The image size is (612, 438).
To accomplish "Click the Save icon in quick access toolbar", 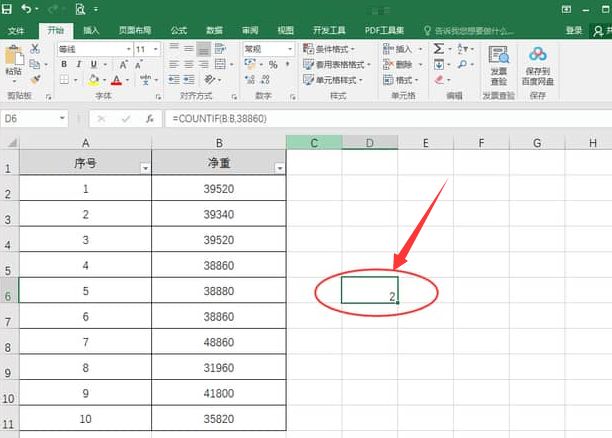I will (x=8, y=9).
